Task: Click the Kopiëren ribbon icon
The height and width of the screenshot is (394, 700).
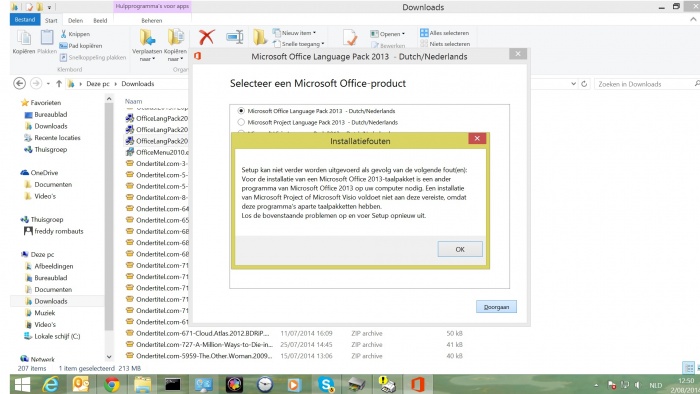Action: pyautogui.click(x=24, y=41)
